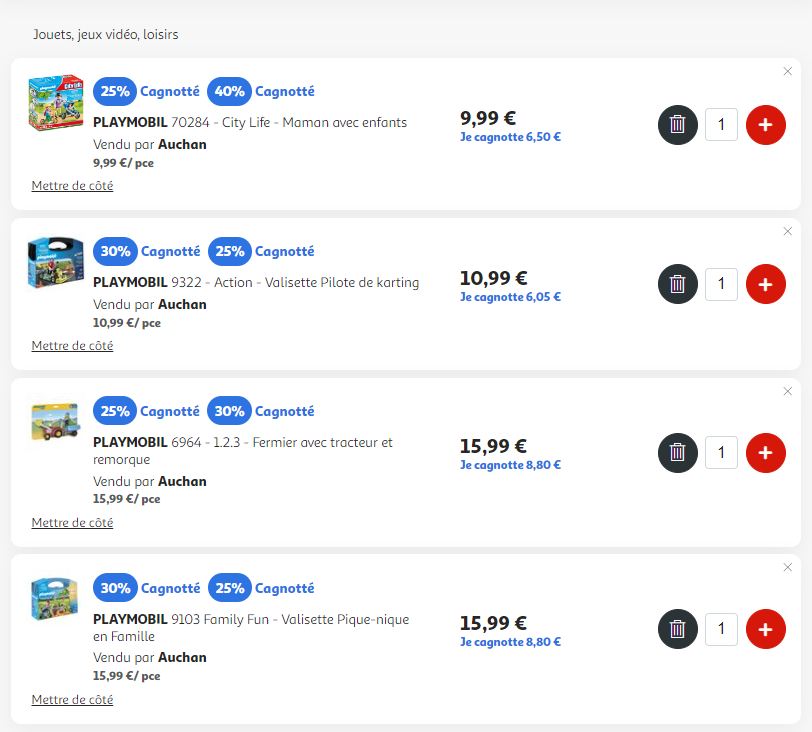
Task: Click plus button for Fermier avec tracteur
Action: point(765,453)
